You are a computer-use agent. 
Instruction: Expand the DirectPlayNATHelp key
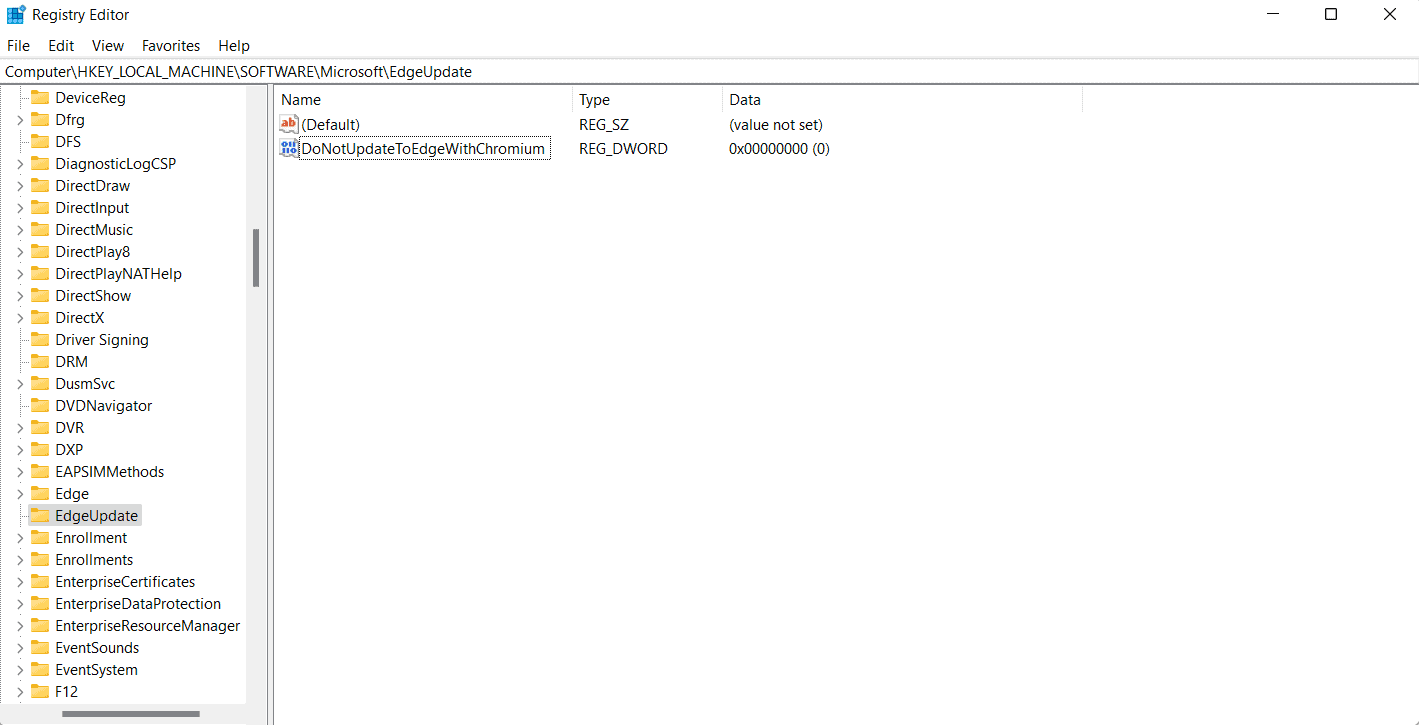(19, 274)
